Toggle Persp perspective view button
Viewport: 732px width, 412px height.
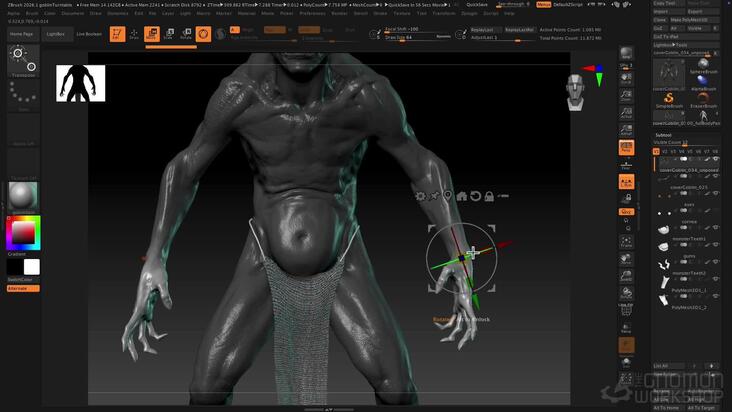click(x=626, y=148)
